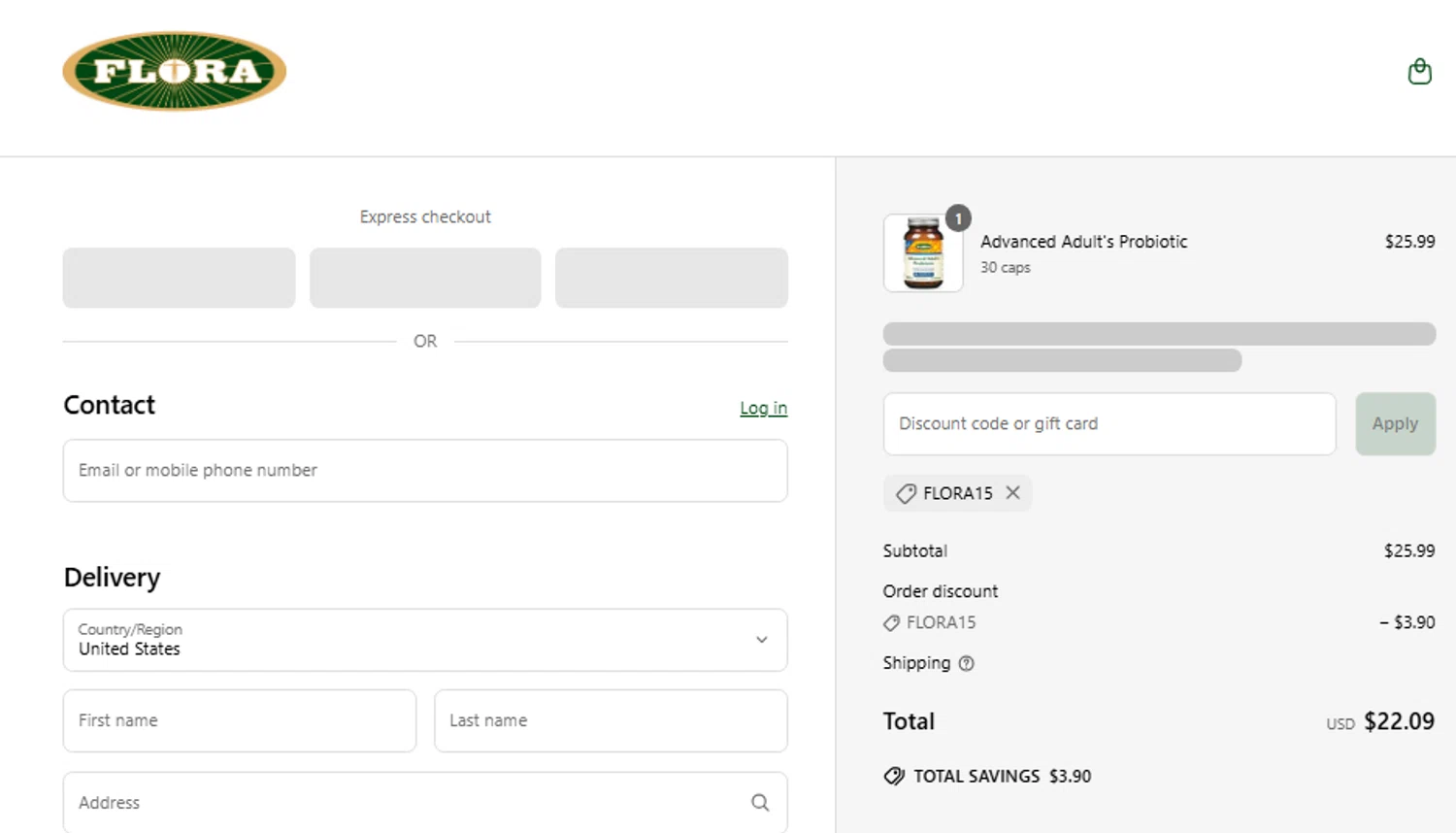The width and height of the screenshot is (1456, 833).
Task: Open the Country/Region dropdown
Action: [x=425, y=640]
